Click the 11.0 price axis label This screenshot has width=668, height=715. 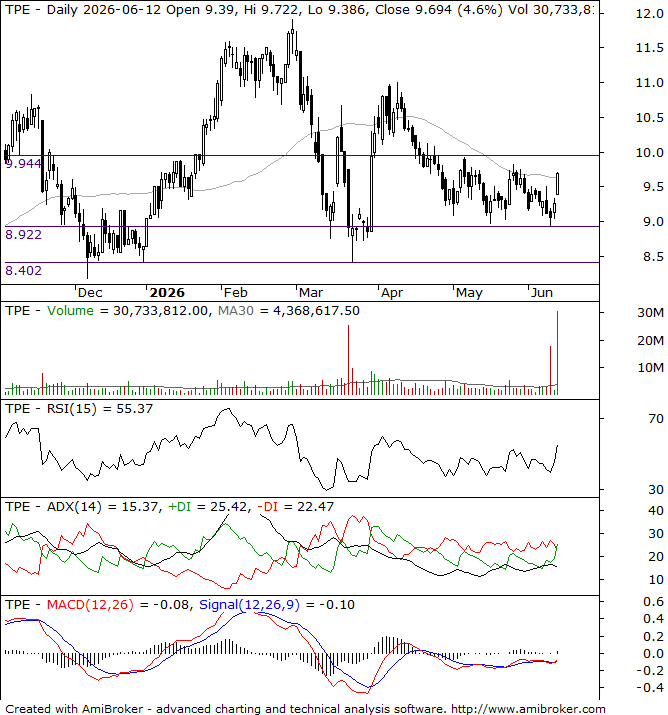(x=650, y=83)
